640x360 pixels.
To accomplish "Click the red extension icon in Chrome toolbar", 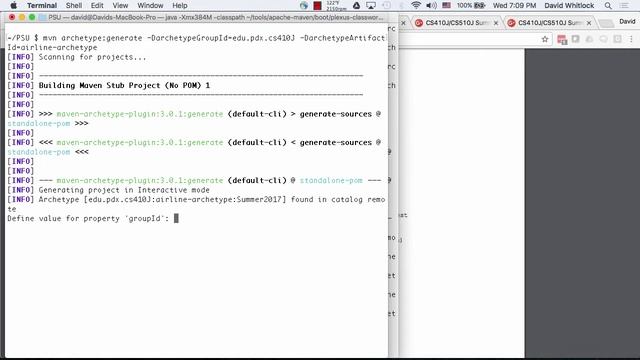I will [x=562, y=40].
